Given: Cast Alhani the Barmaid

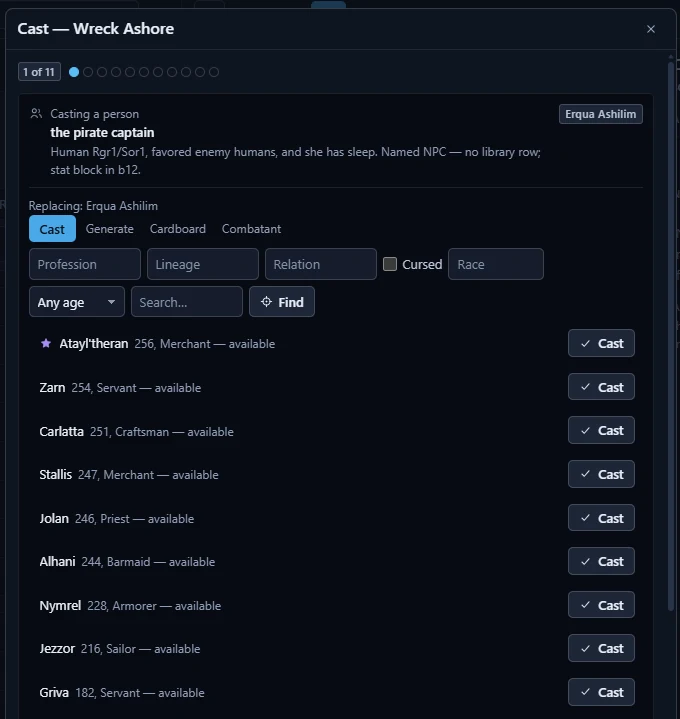Looking at the screenshot, I should [x=601, y=561].
